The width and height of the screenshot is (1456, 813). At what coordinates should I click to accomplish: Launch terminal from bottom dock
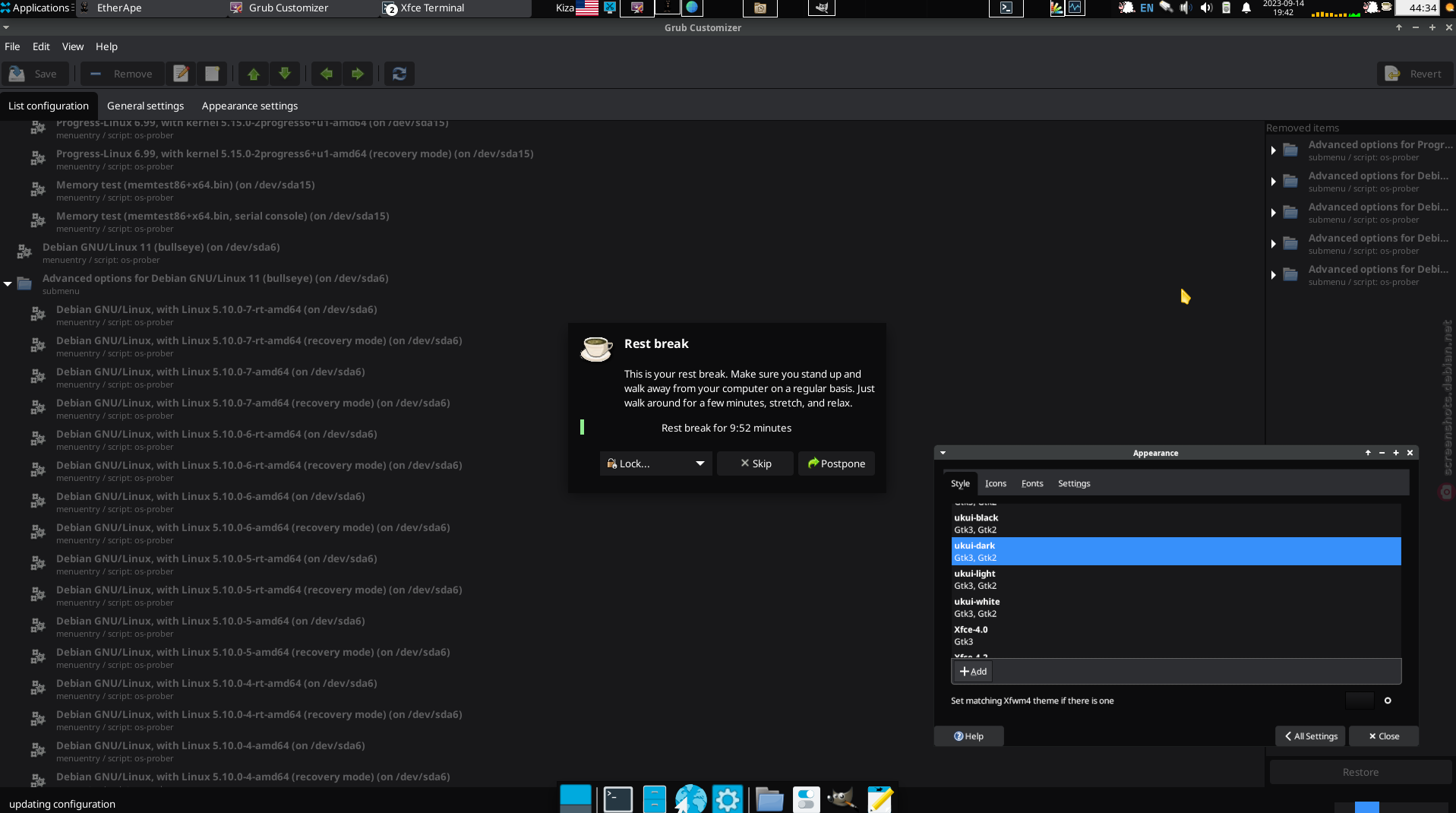(x=617, y=799)
